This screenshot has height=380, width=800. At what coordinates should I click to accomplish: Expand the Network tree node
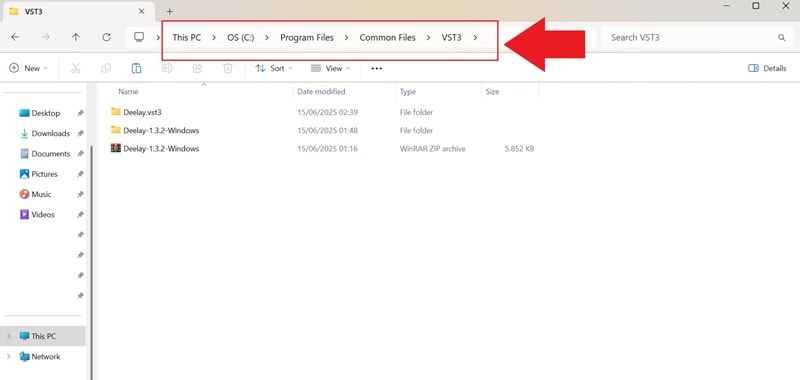[x=8, y=357]
